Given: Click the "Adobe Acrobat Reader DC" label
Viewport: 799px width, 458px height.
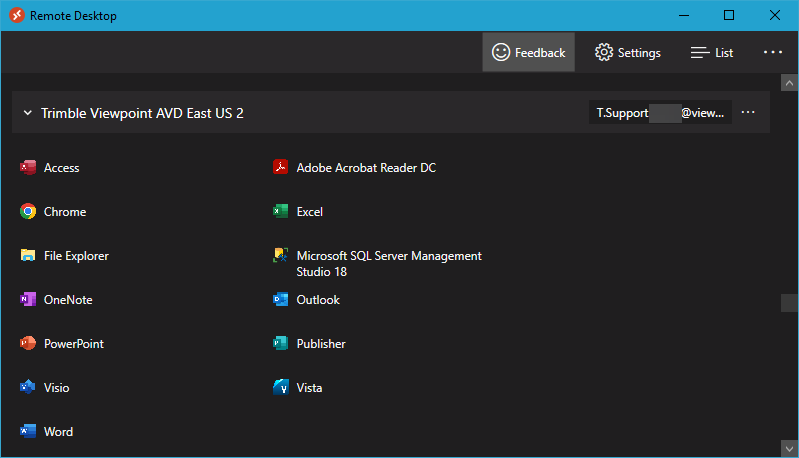Looking at the screenshot, I should click(366, 168).
